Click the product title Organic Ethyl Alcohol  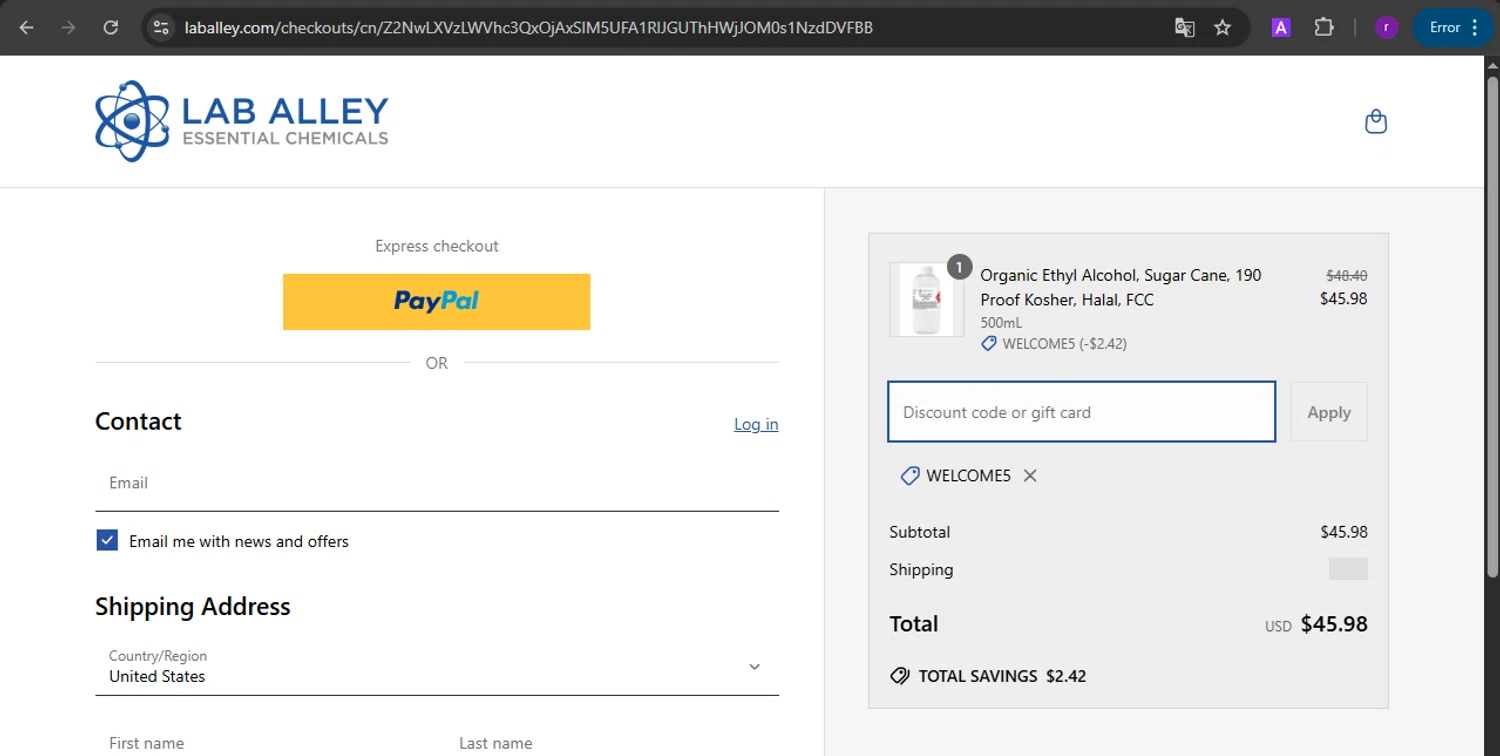pos(1121,287)
